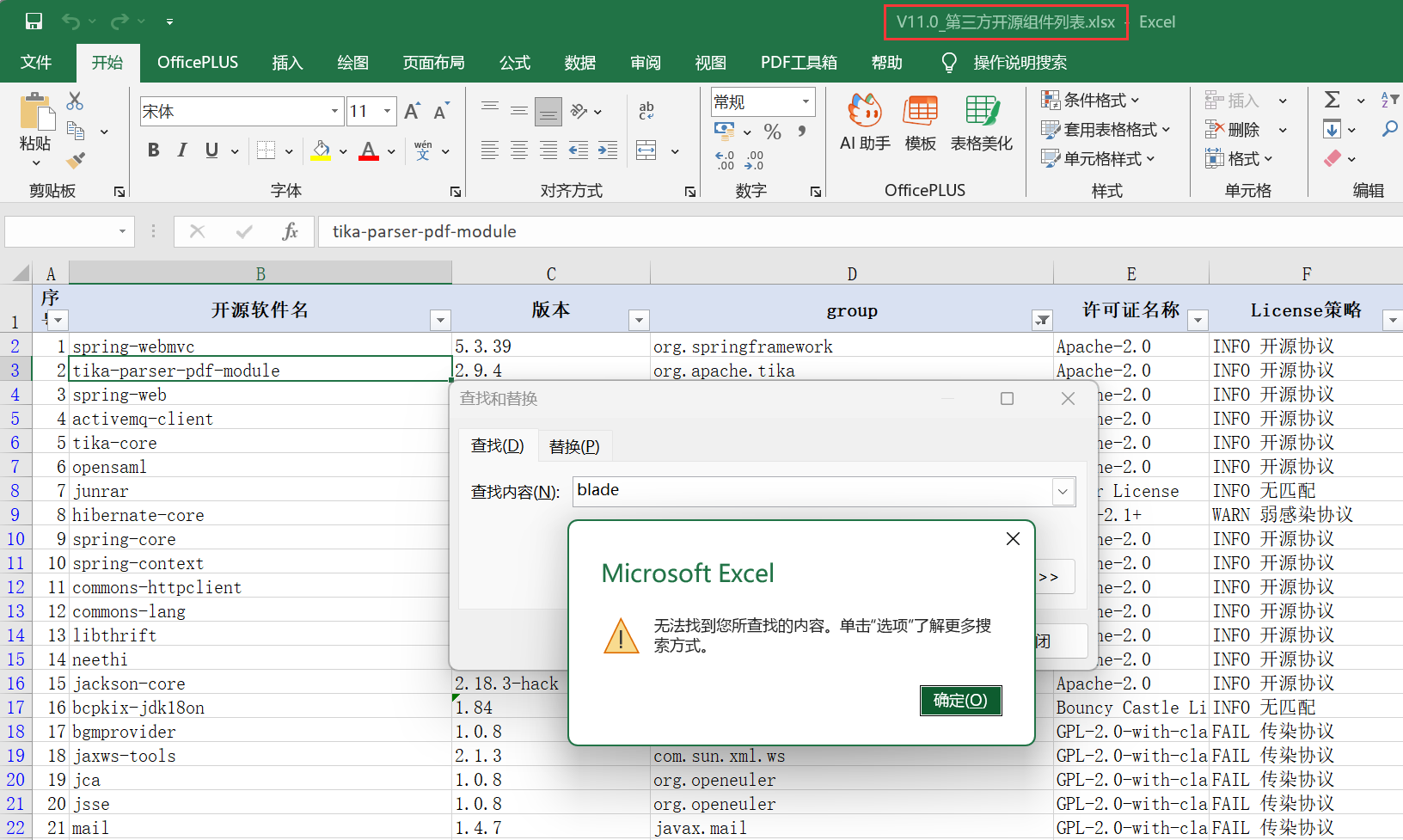Click the Merge cells icon
1403x840 pixels.
(x=646, y=150)
